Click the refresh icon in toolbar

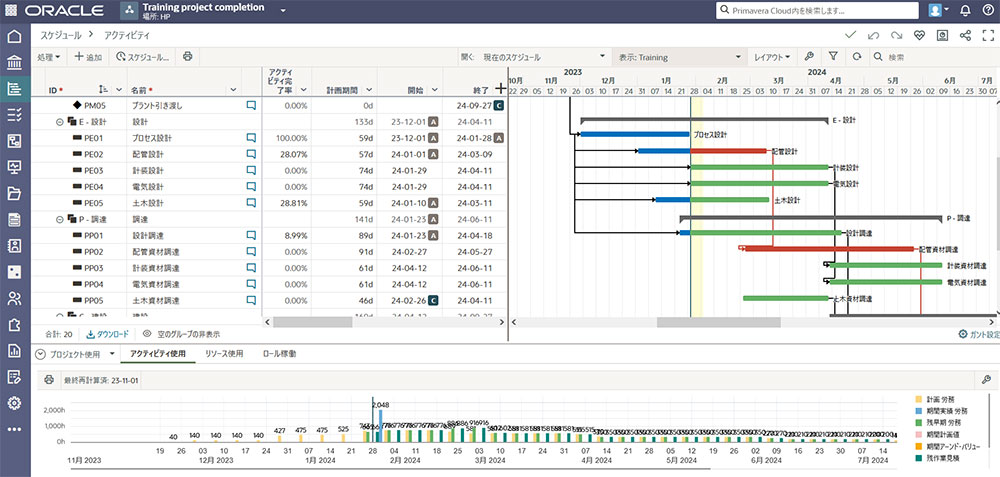click(x=856, y=57)
